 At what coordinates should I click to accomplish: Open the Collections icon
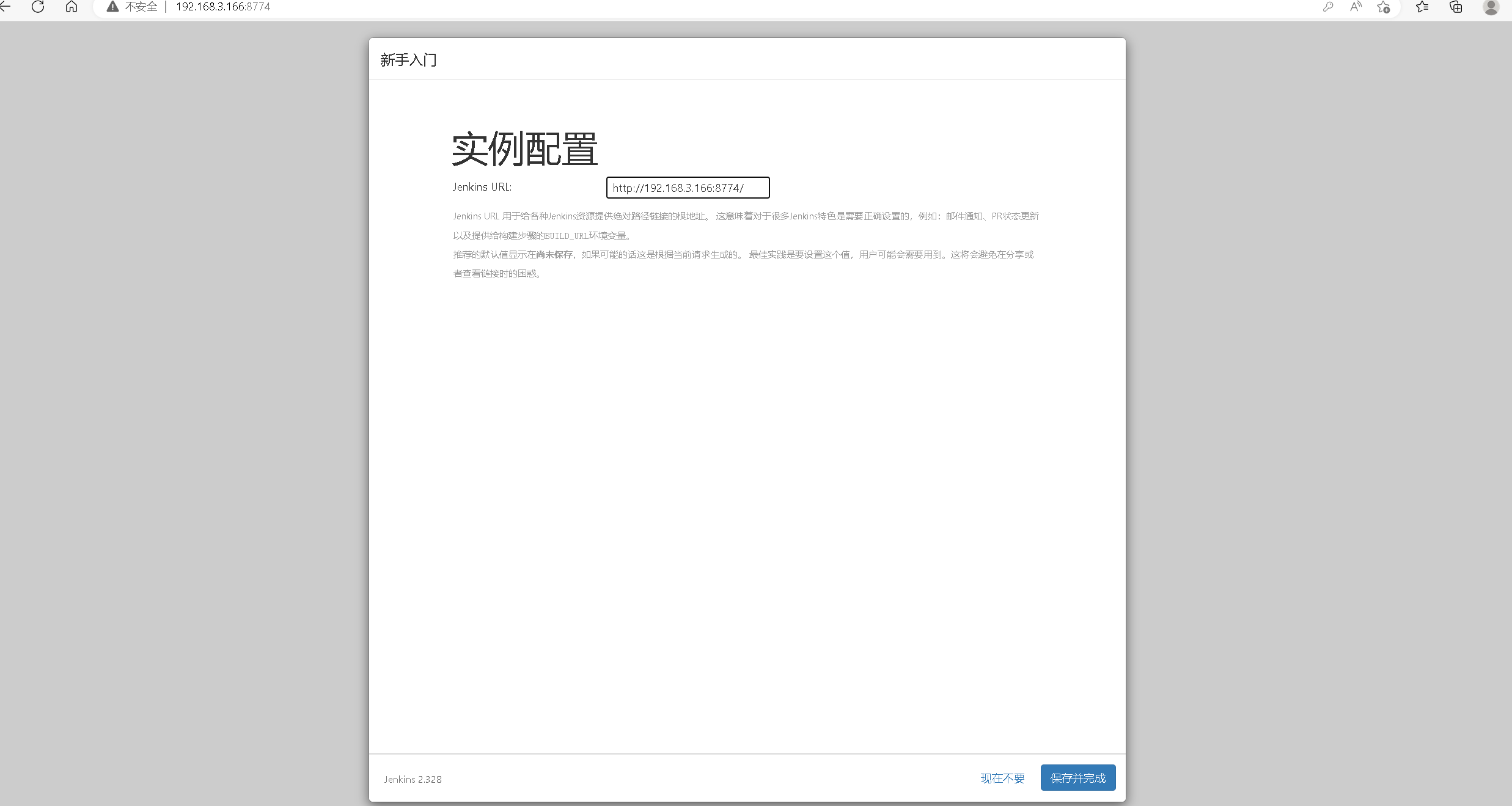1456,7
